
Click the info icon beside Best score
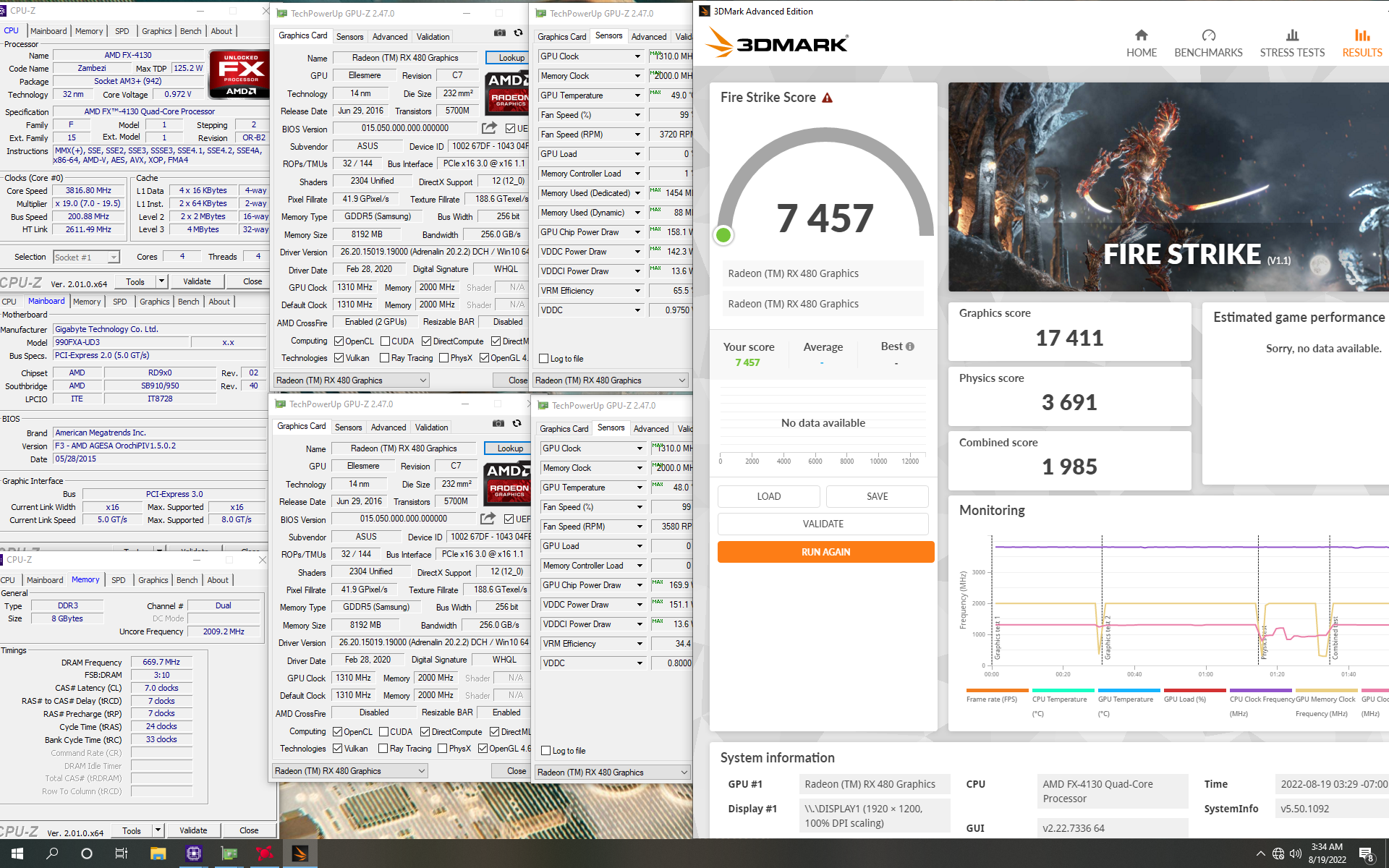point(910,346)
